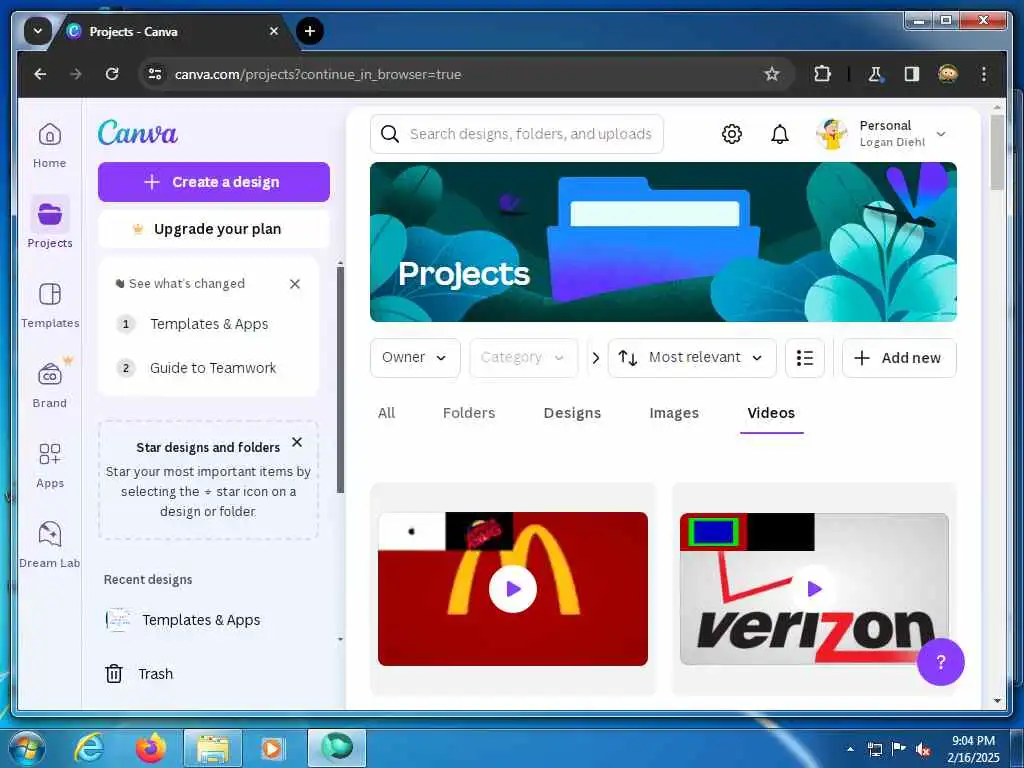Open Windows Explorer from taskbar
The image size is (1024, 768).
pos(213,748)
